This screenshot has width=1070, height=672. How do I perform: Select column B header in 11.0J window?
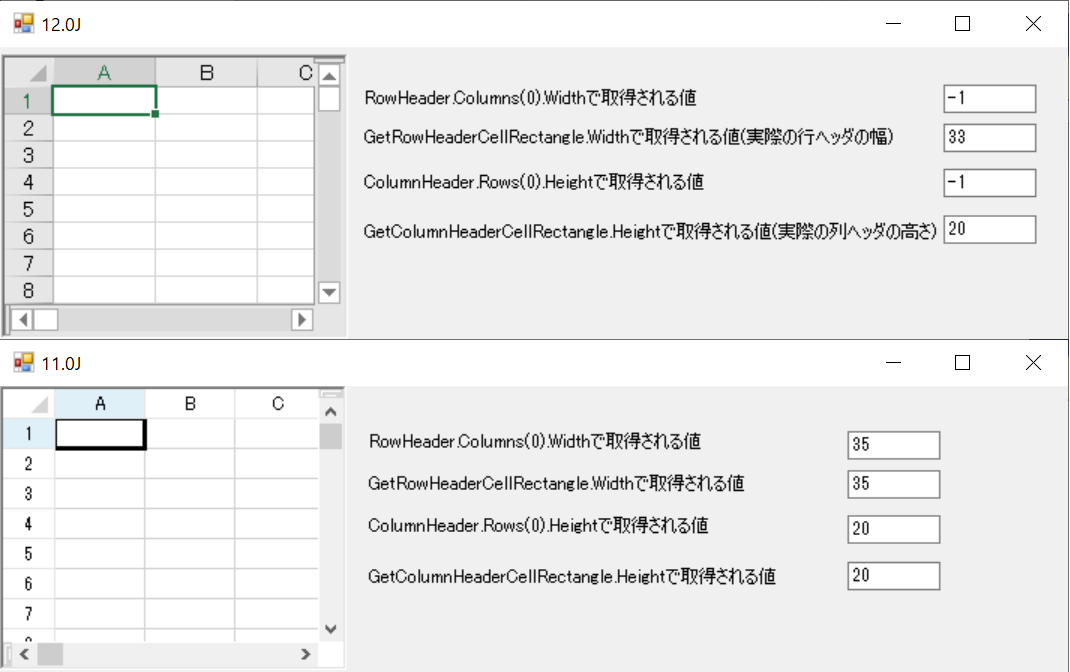point(190,404)
